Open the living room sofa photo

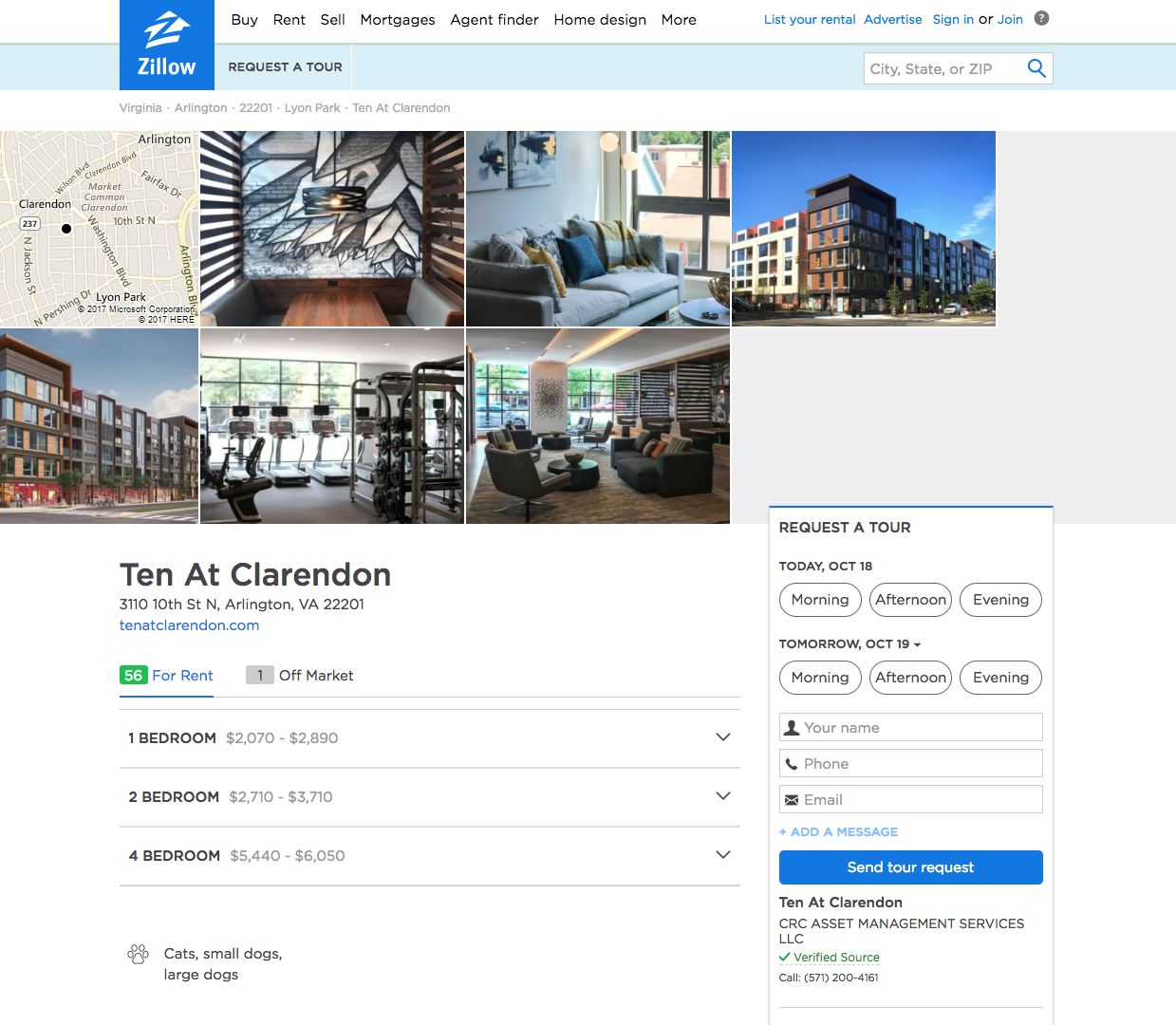(598, 229)
